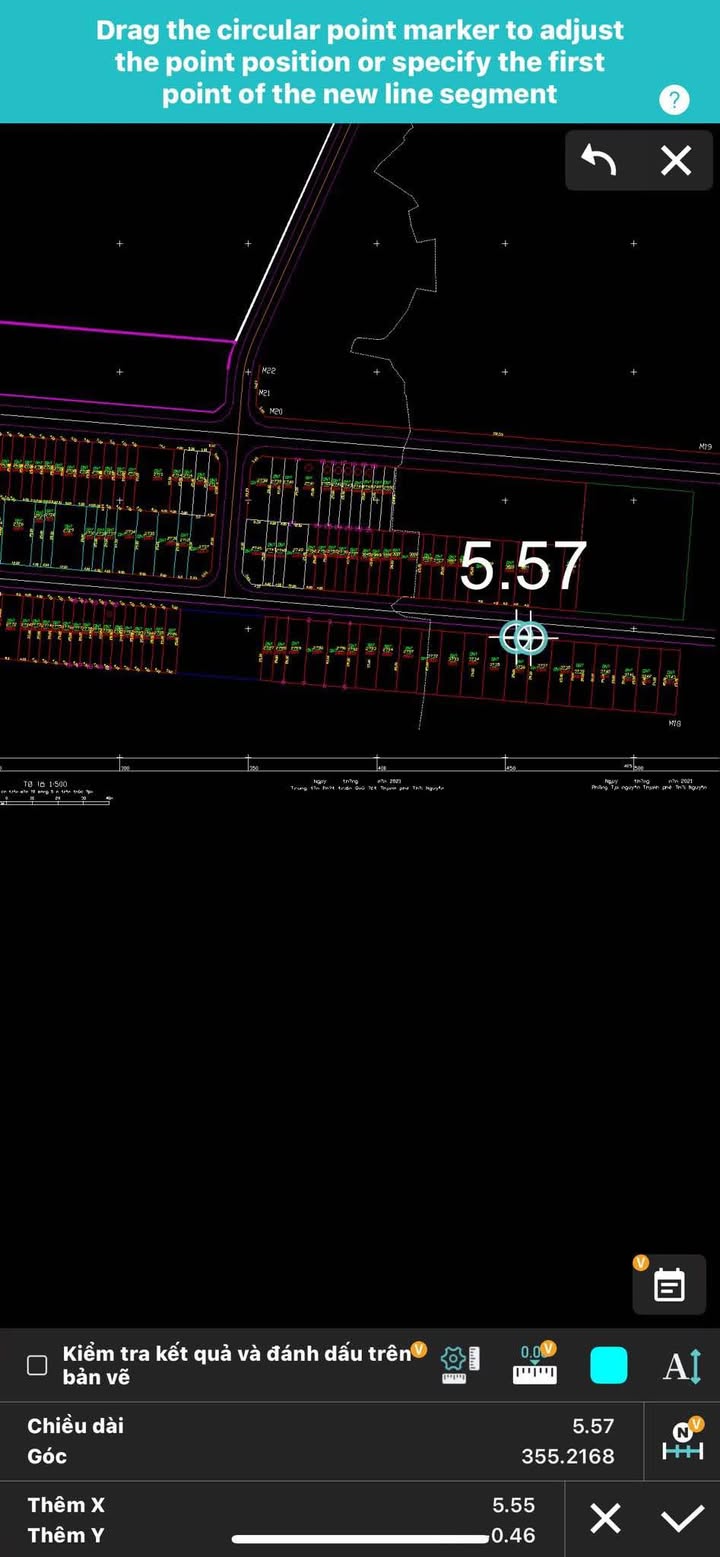Tap the M22 point label on drawing
720x1557 pixels.
point(269,371)
